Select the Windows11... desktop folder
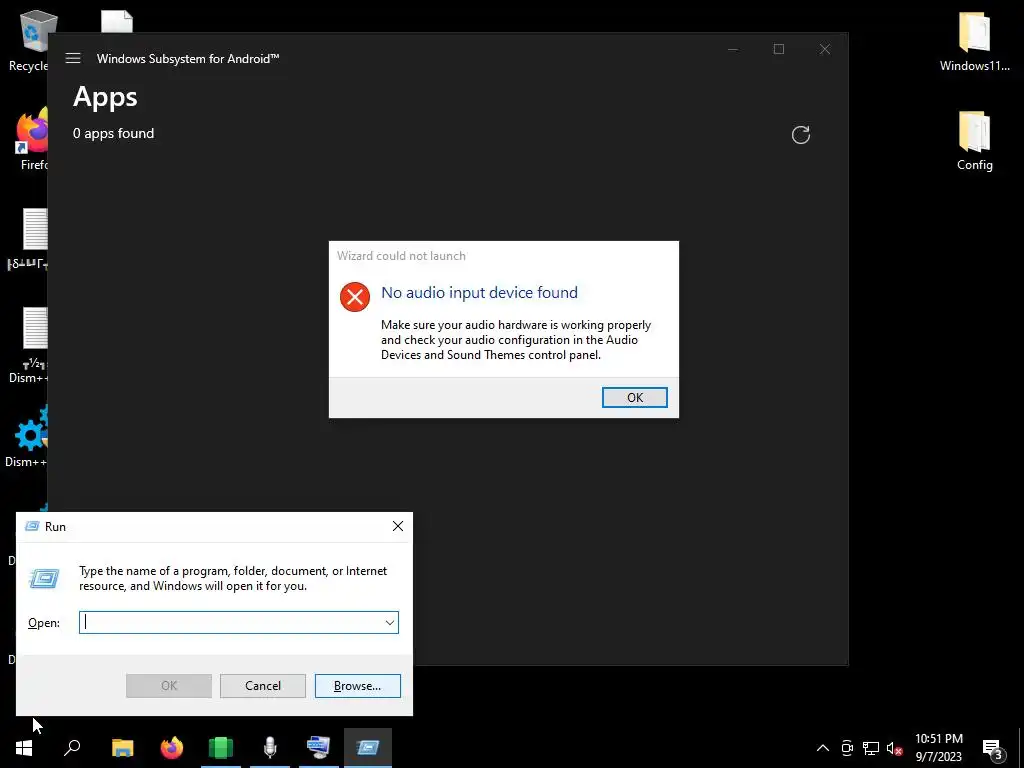 pos(974,42)
